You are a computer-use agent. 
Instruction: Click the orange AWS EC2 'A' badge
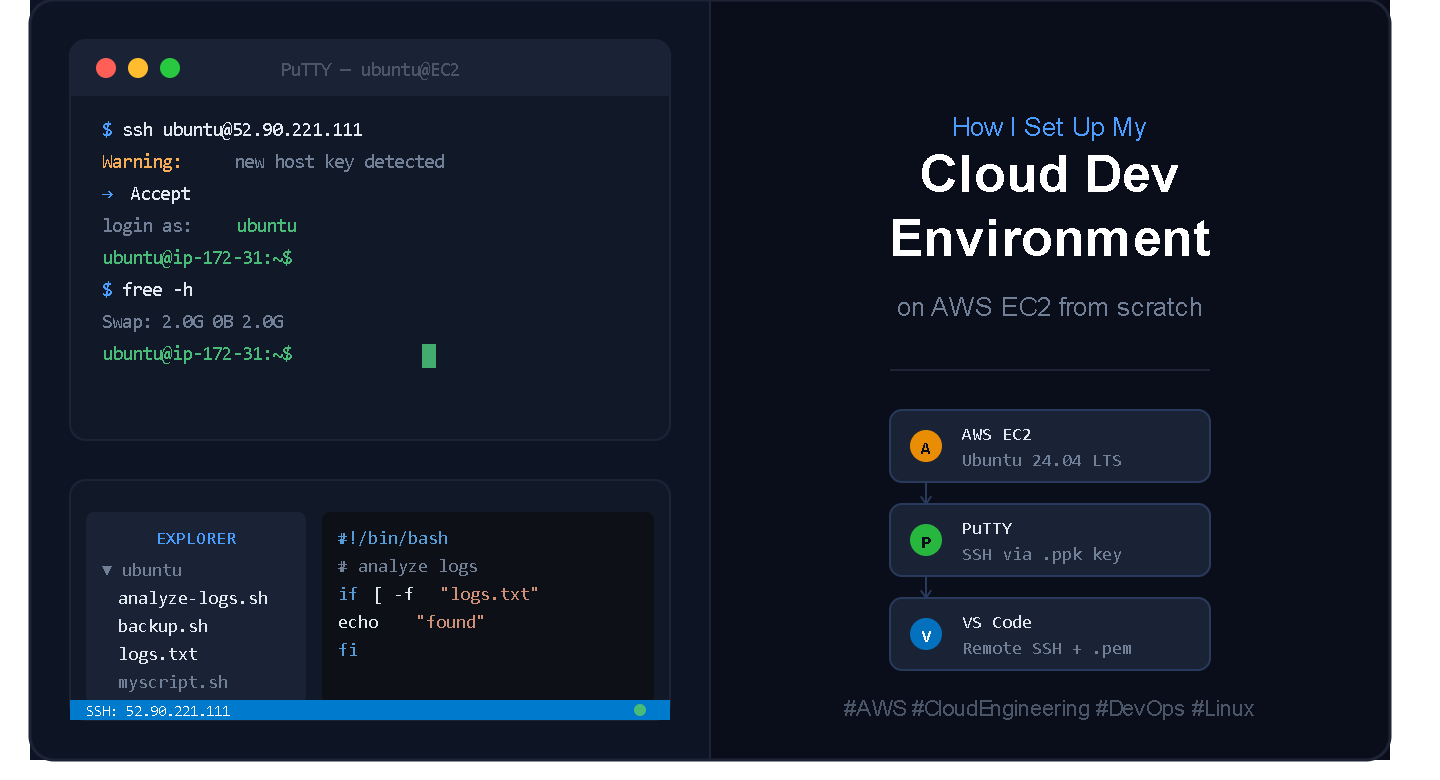[926, 446]
